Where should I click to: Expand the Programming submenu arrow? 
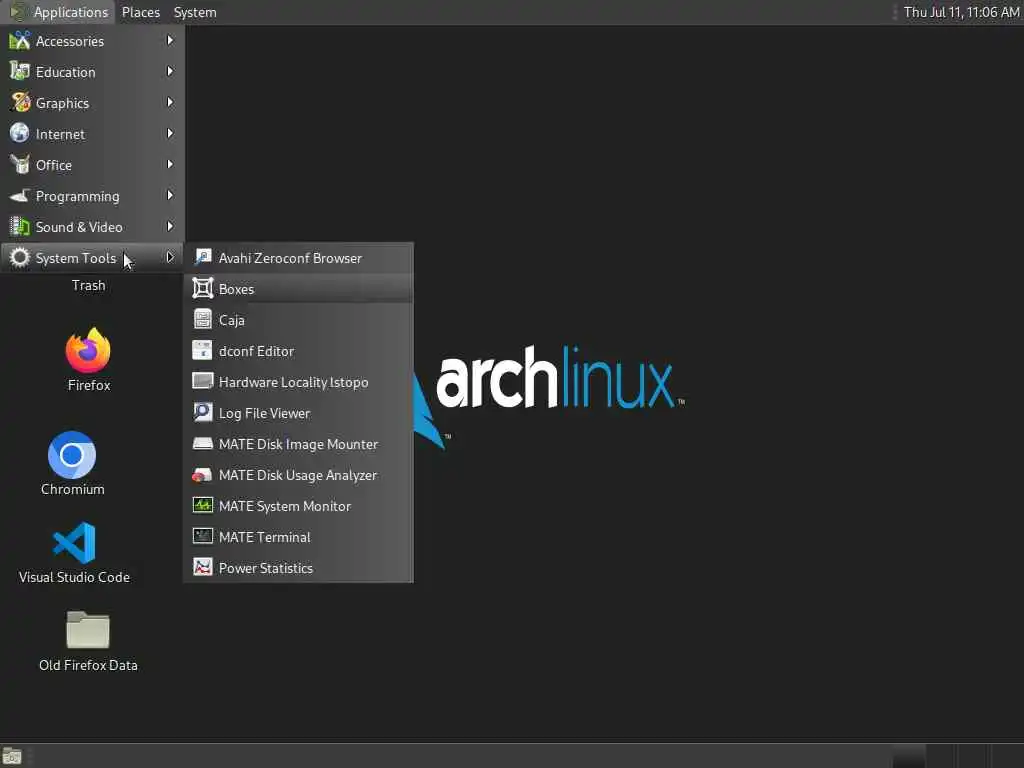pos(170,195)
